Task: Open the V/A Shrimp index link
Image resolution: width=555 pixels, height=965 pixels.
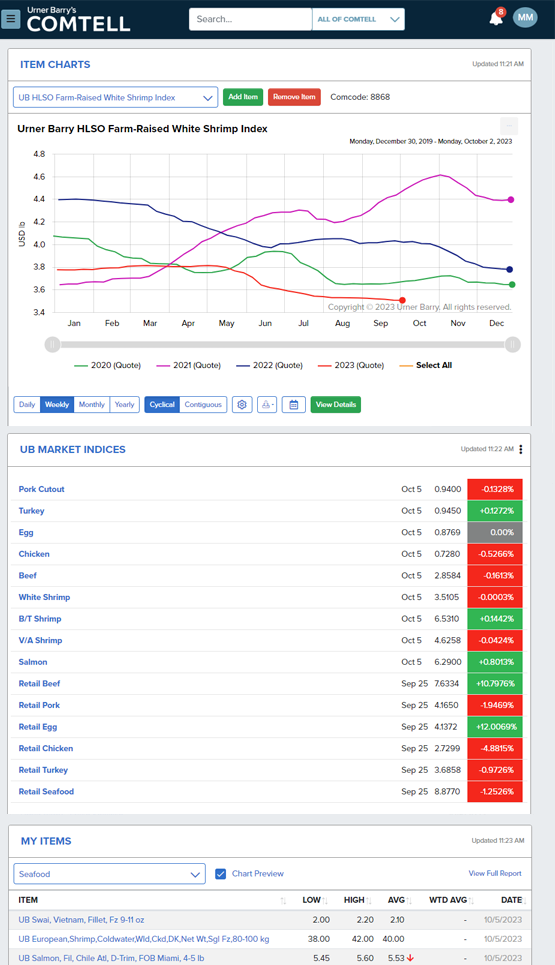Action: coord(41,640)
